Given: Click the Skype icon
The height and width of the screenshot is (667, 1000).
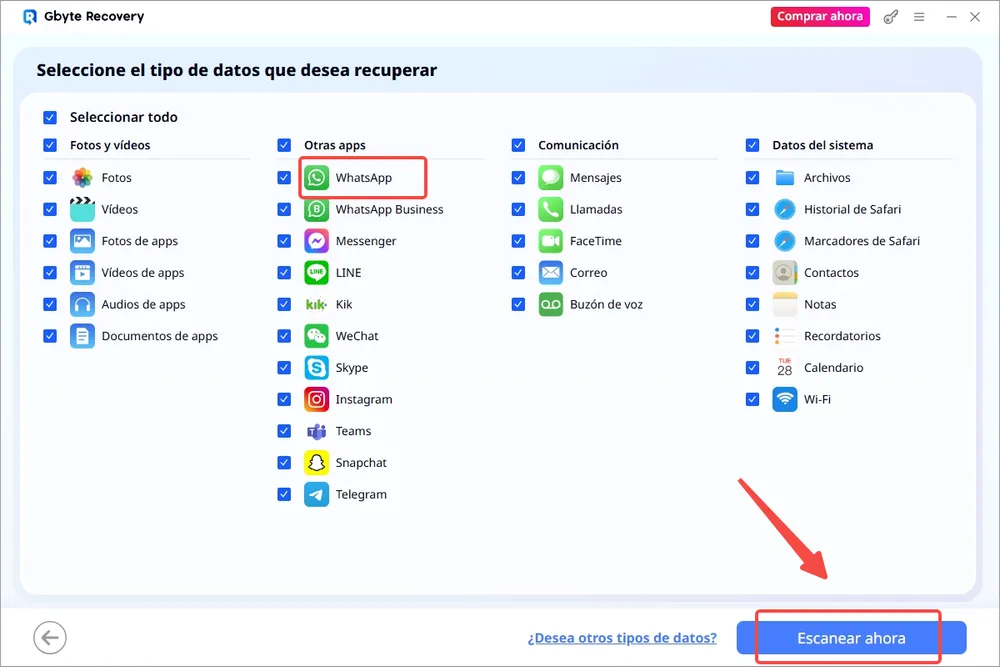Looking at the screenshot, I should click(316, 368).
